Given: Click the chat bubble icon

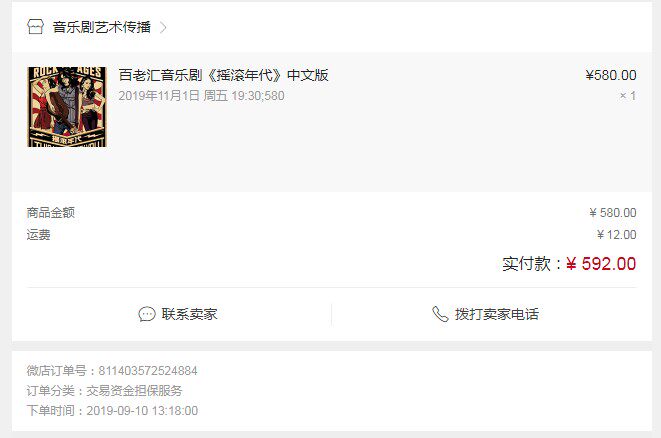Looking at the screenshot, I should [147, 314].
